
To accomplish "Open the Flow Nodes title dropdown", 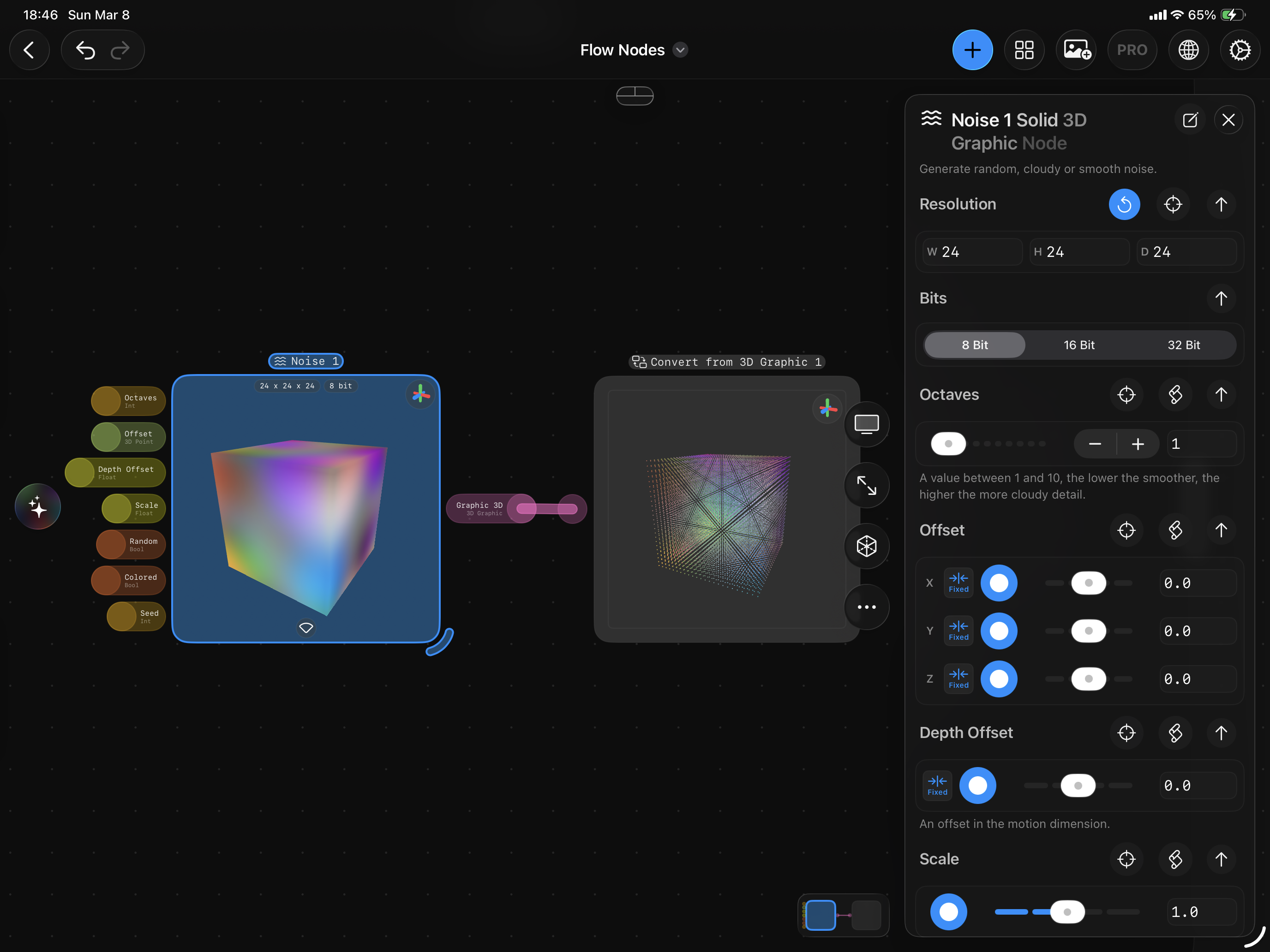I will (680, 50).
